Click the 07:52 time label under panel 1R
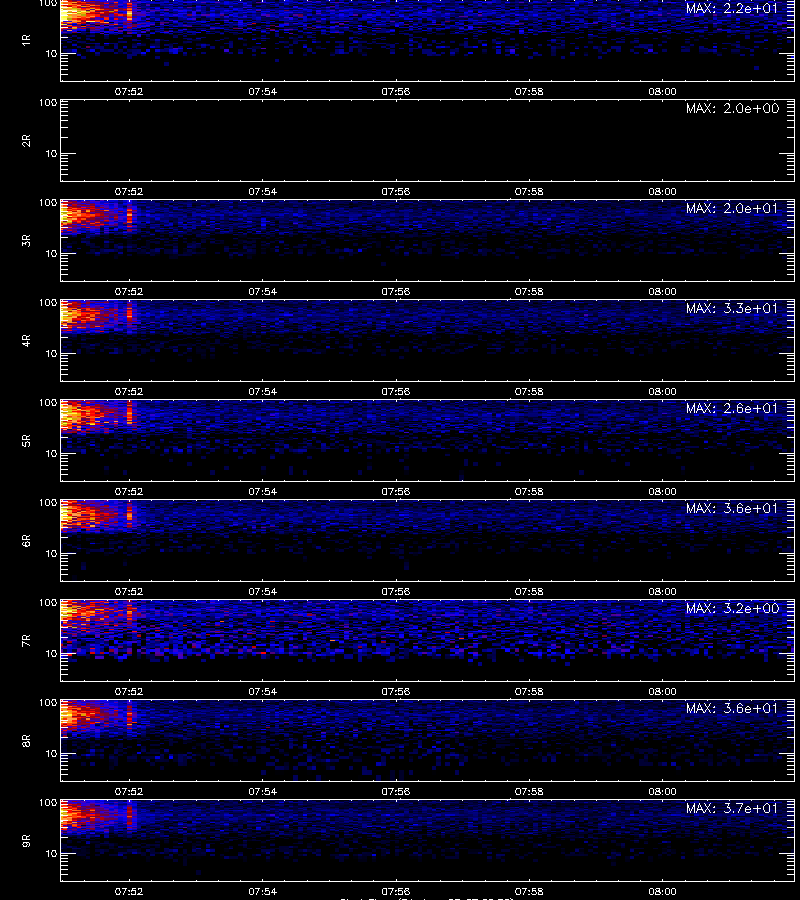This screenshot has height=900, width=800. [129, 91]
